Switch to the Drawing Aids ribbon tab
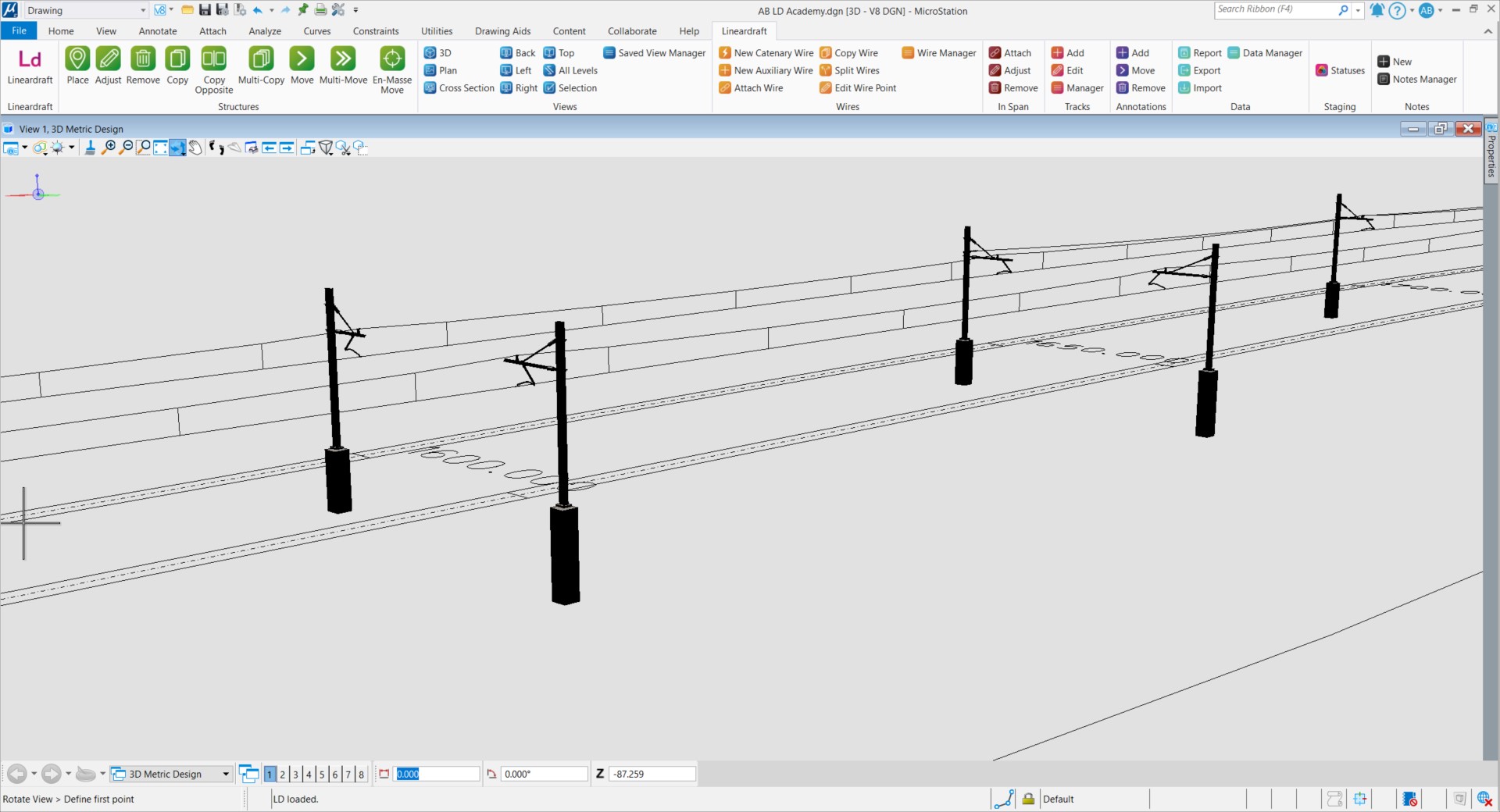Image resolution: width=1500 pixels, height=812 pixels. [502, 31]
